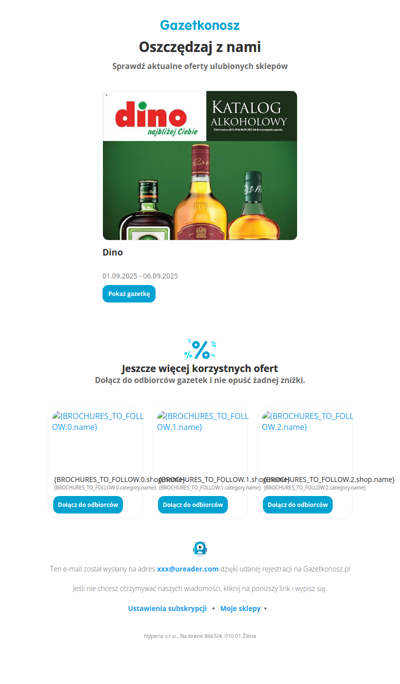The height and width of the screenshot is (684, 400).
Task: Click the "Jeszcze więcej korzystnych ofert" heading
Action: coord(200,368)
